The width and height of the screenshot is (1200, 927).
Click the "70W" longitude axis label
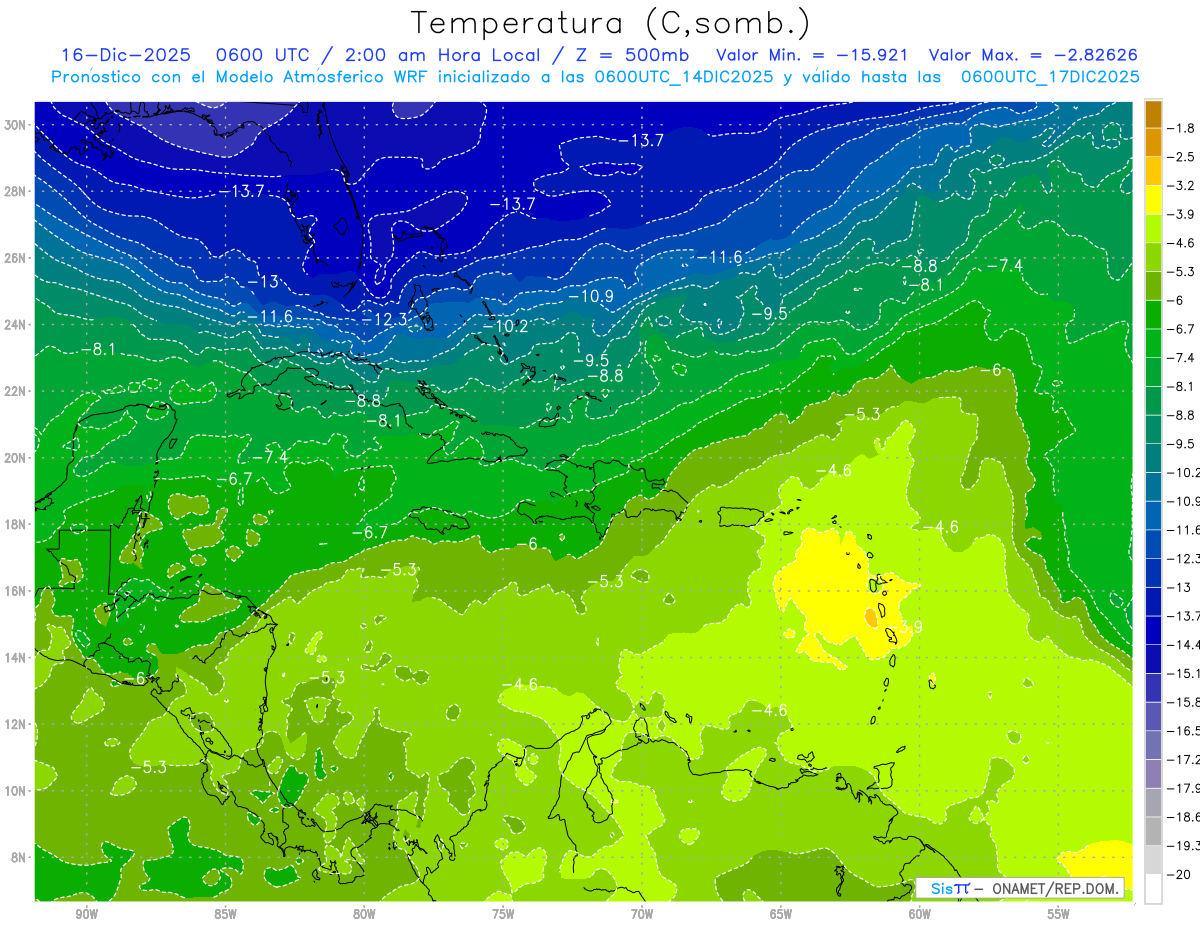[x=642, y=914]
